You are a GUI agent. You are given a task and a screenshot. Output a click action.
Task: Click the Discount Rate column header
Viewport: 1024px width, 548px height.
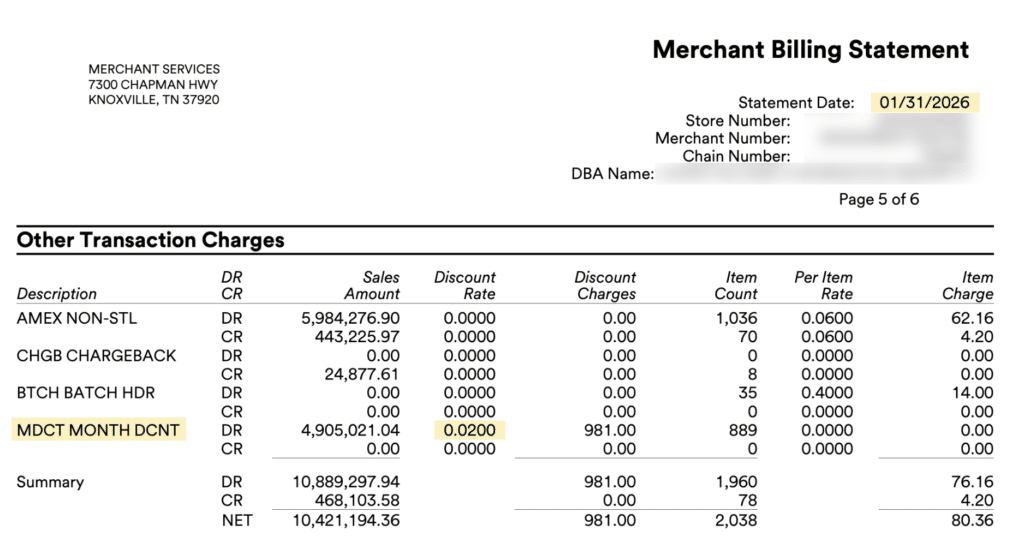465,286
